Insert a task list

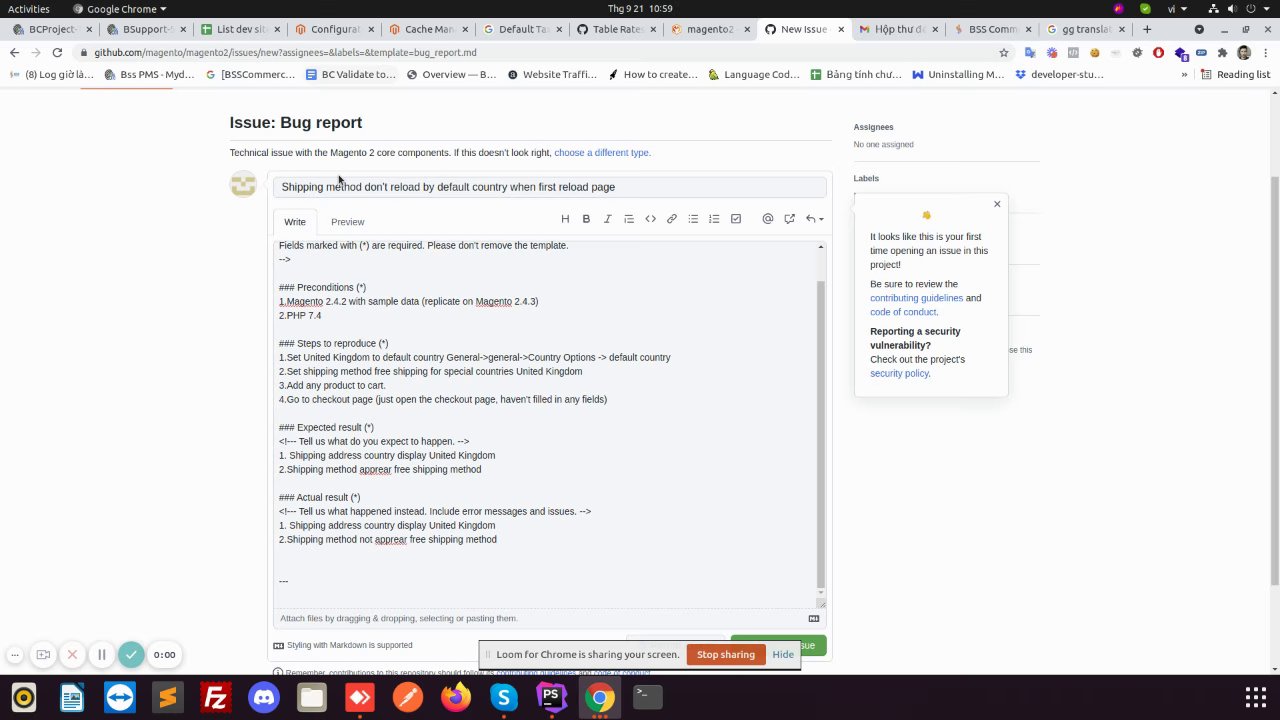pyautogui.click(x=736, y=219)
